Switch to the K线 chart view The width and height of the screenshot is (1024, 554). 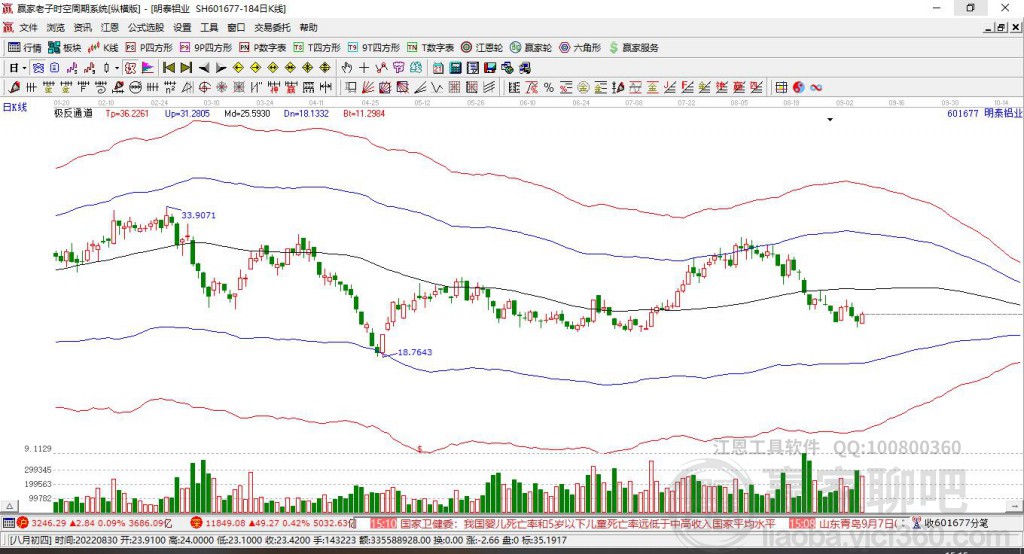pyautogui.click(x=103, y=48)
